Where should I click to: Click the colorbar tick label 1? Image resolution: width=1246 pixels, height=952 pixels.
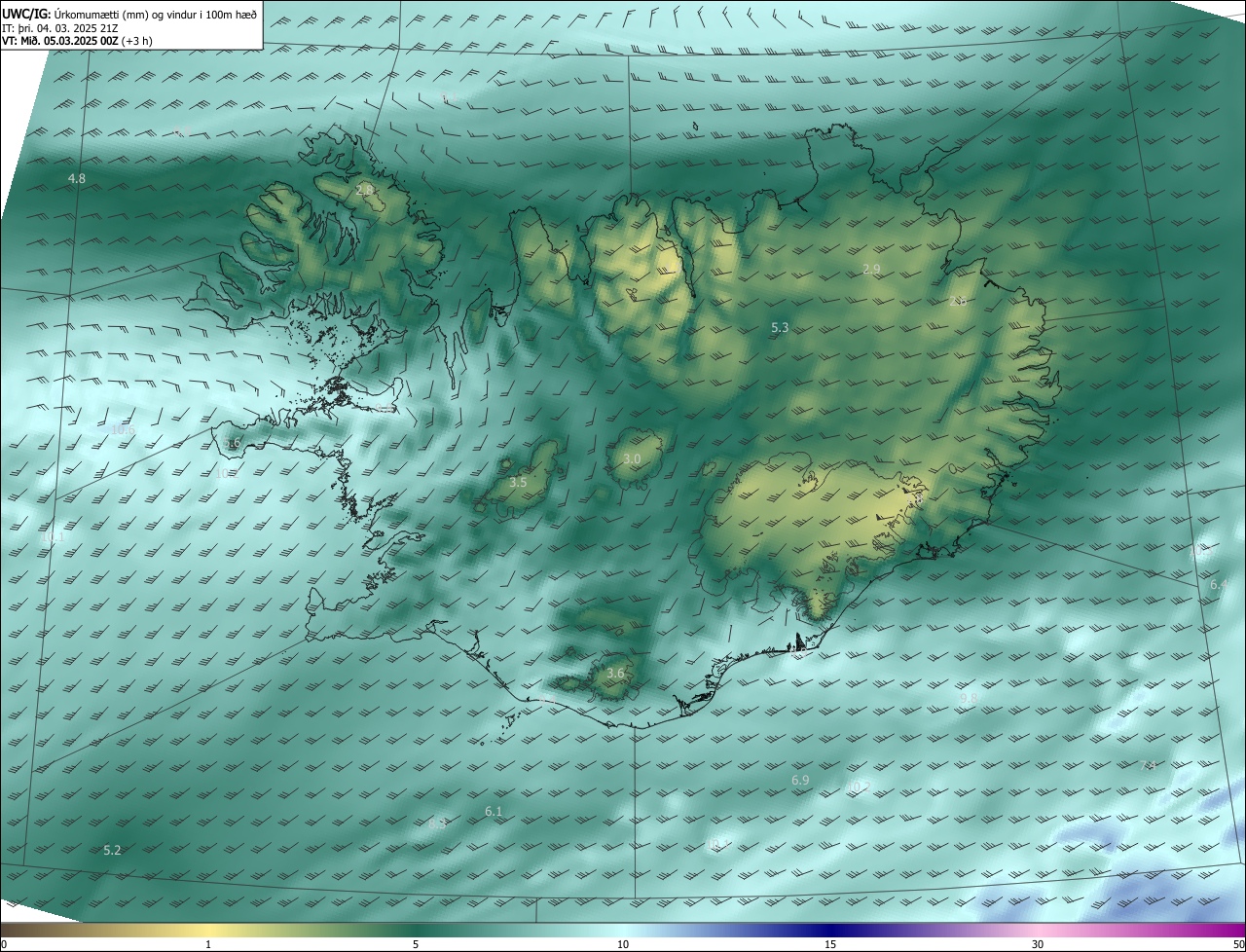[208, 944]
